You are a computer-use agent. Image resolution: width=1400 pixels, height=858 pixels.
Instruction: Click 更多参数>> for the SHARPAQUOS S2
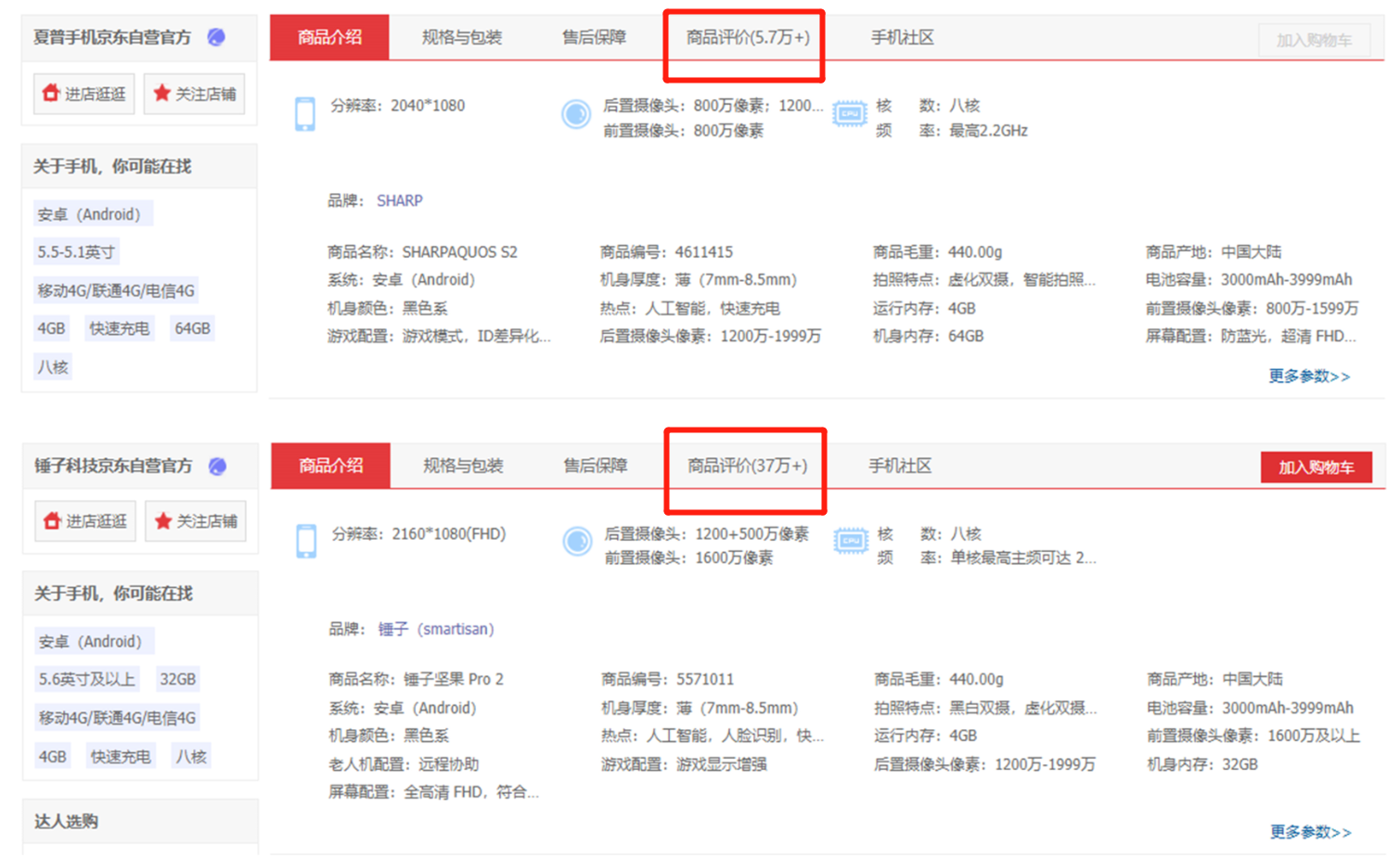(x=1310, y=376)
